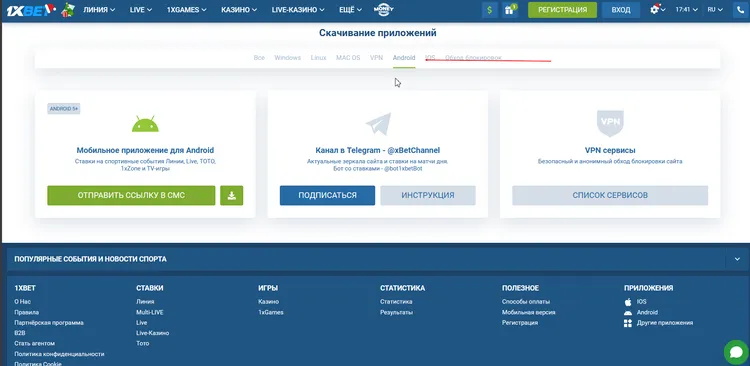750x366 pixels.
Task: Open the Live-Казино footer link
Action: (153, 333)
